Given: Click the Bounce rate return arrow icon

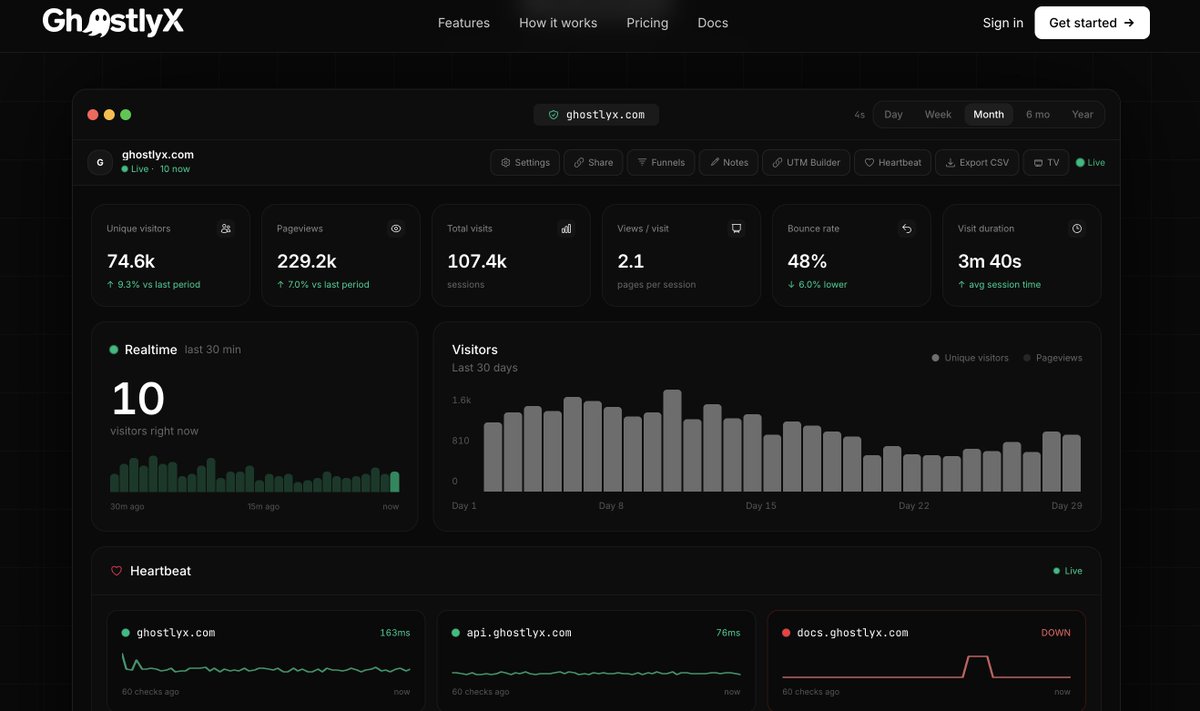Looking at the screenshot, I should 907,229.
